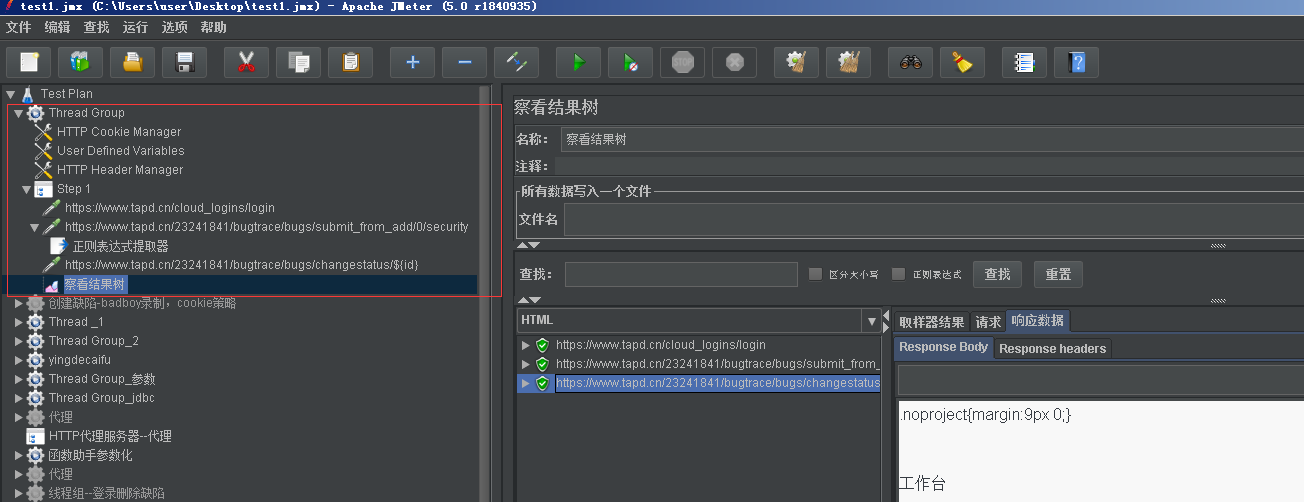1304x502 pixels.
Task: Open the Templates toolbar icon
Action: (81, 62)
